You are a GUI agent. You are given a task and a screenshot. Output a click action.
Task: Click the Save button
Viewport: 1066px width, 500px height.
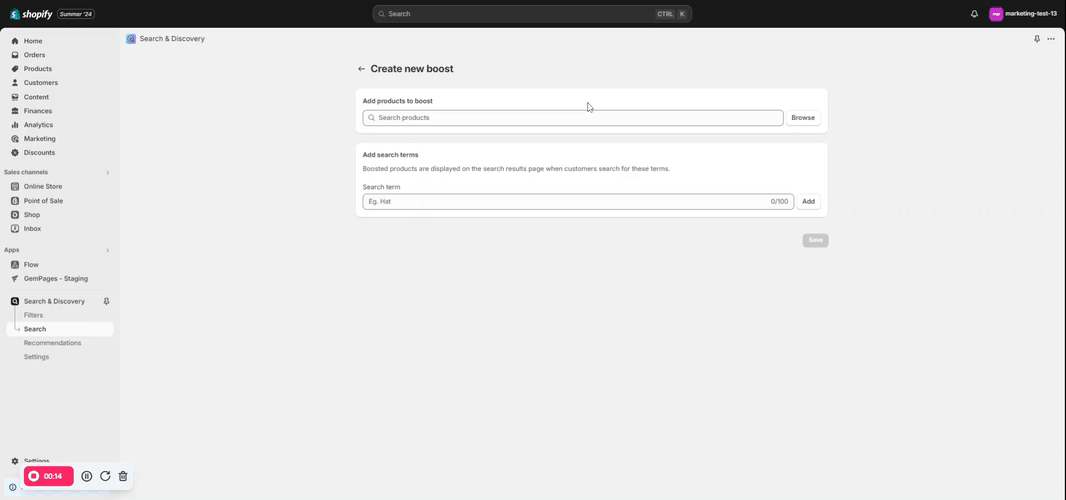pyautogui.click(x=815, y=240)
